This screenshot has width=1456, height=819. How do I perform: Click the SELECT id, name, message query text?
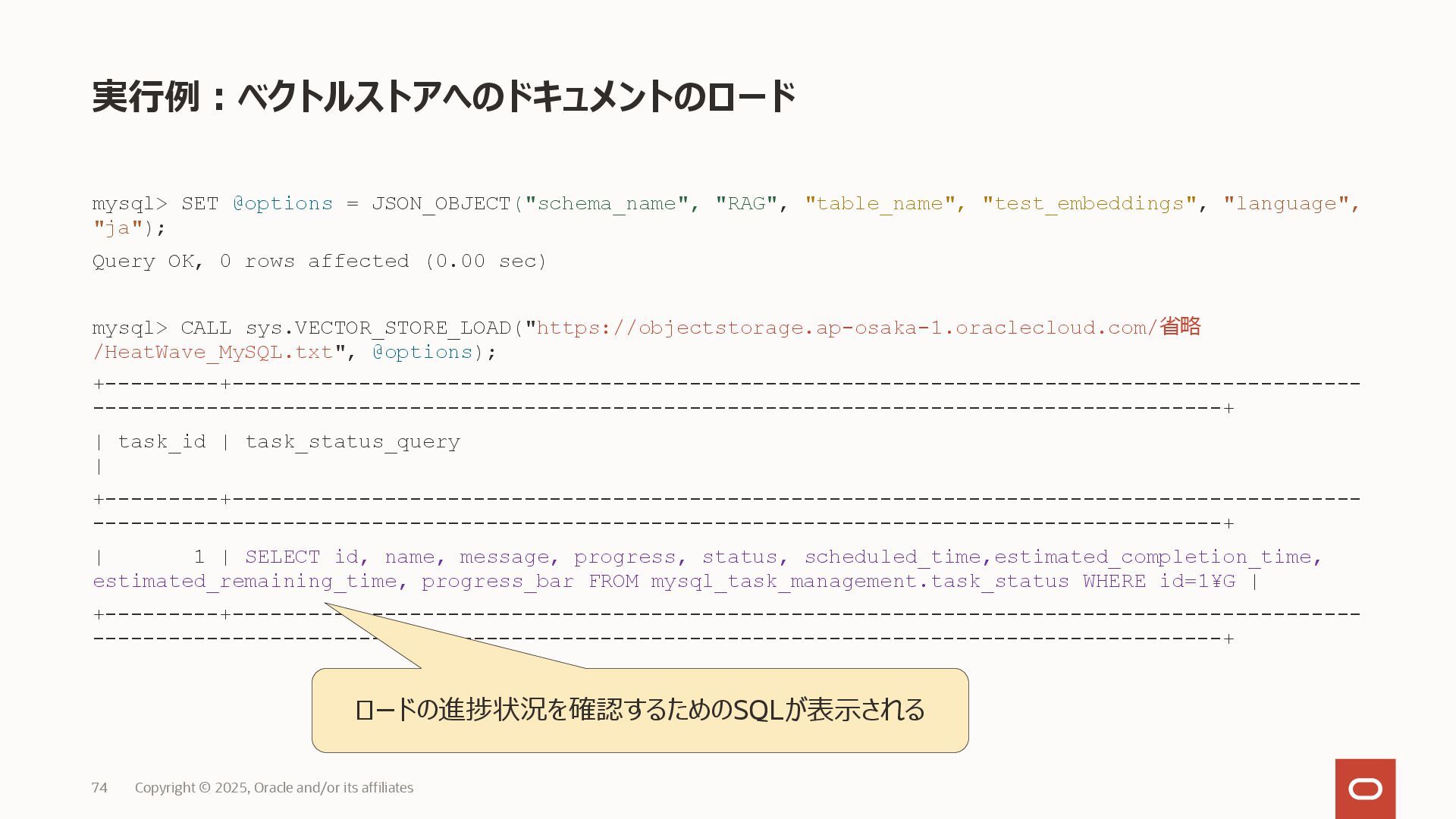[x=783, y=557]
